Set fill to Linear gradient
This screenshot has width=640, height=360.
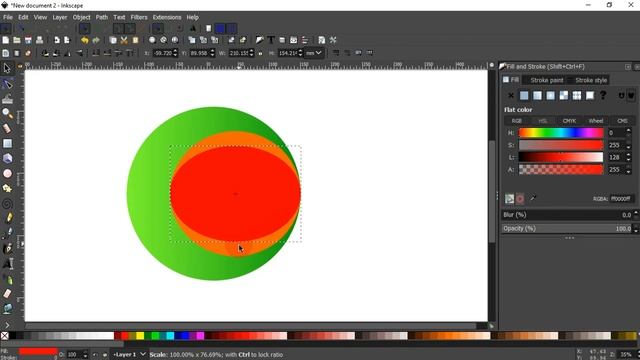point(537,96)
